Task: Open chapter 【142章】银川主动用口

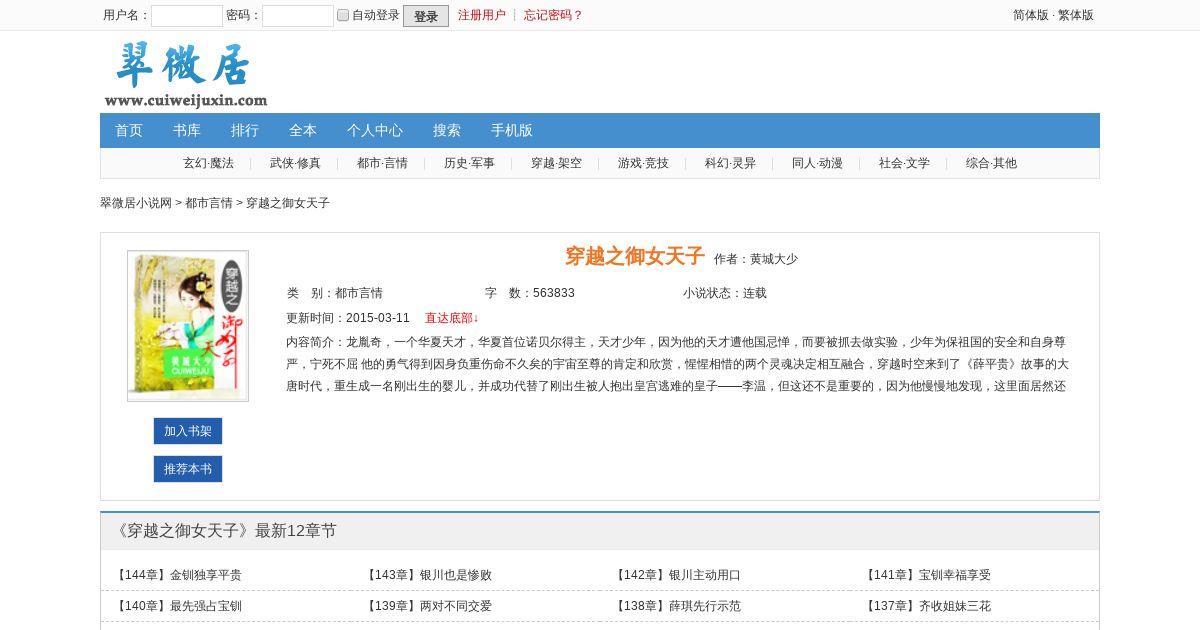Action: click(676, 575)
